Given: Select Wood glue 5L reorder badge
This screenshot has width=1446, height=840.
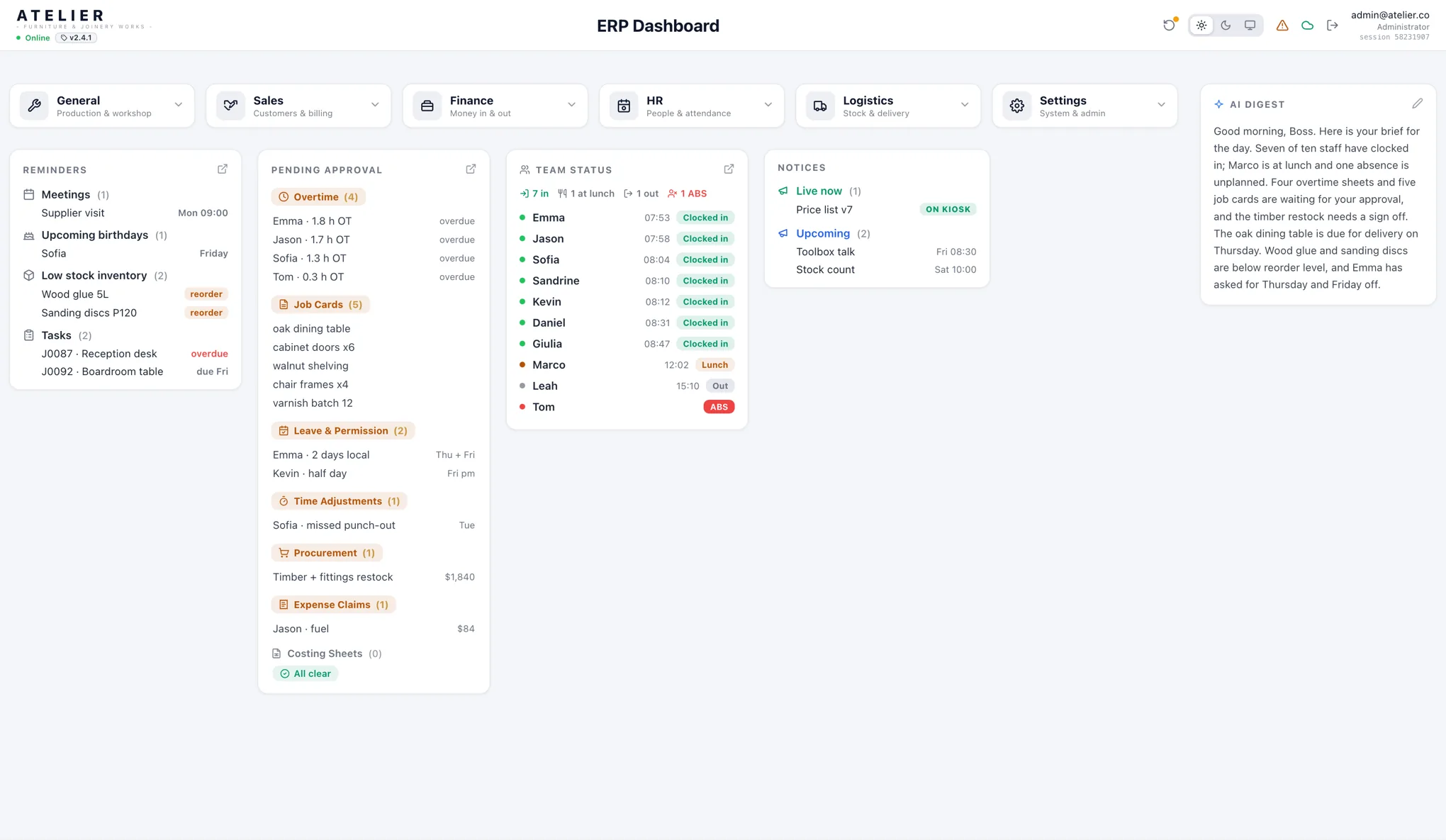Looking at the screenshot, I should pyautogui.click(x=206, y=294).
